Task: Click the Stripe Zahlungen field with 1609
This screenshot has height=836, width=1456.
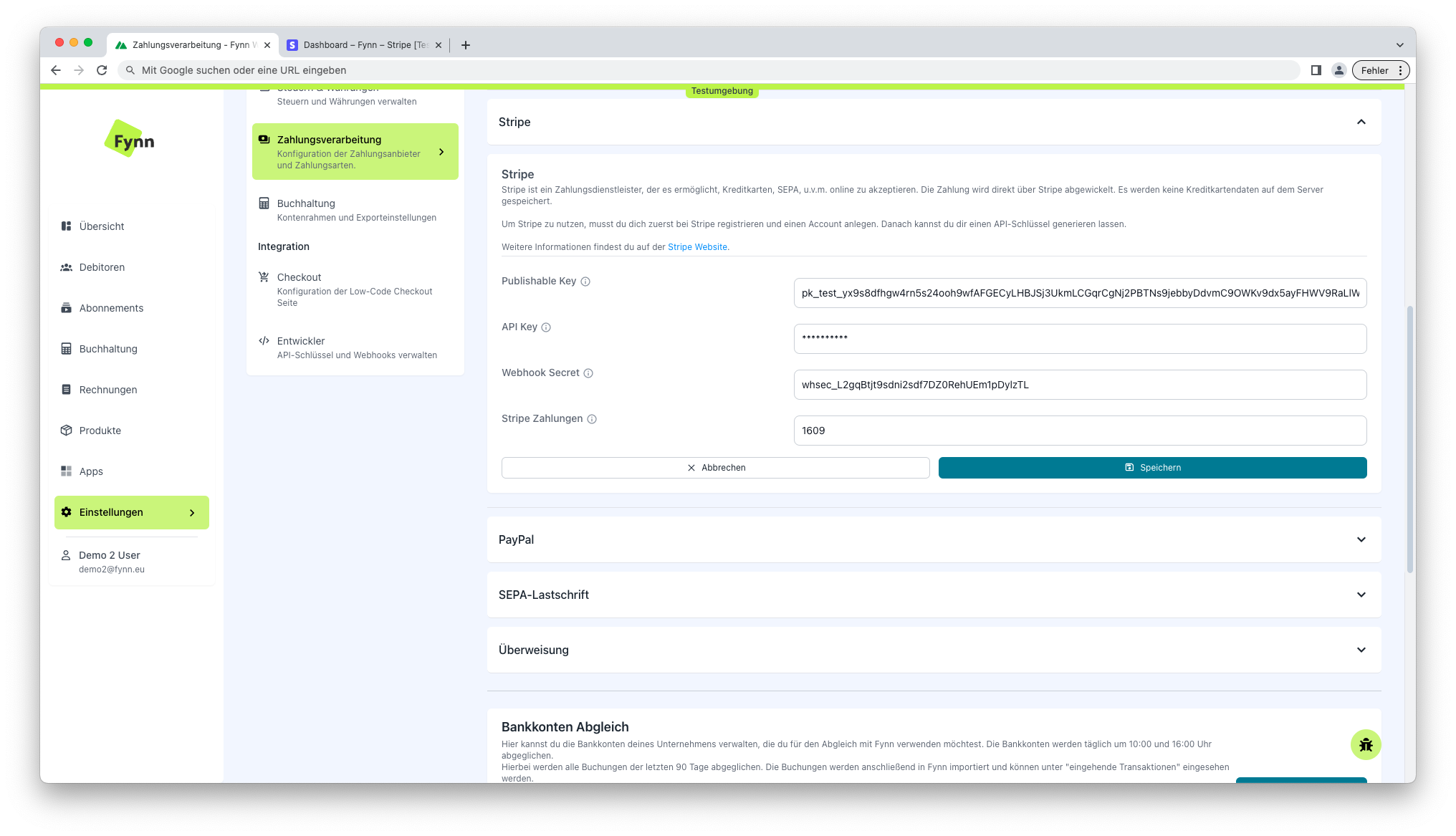Action: (x=1080, y=431)
